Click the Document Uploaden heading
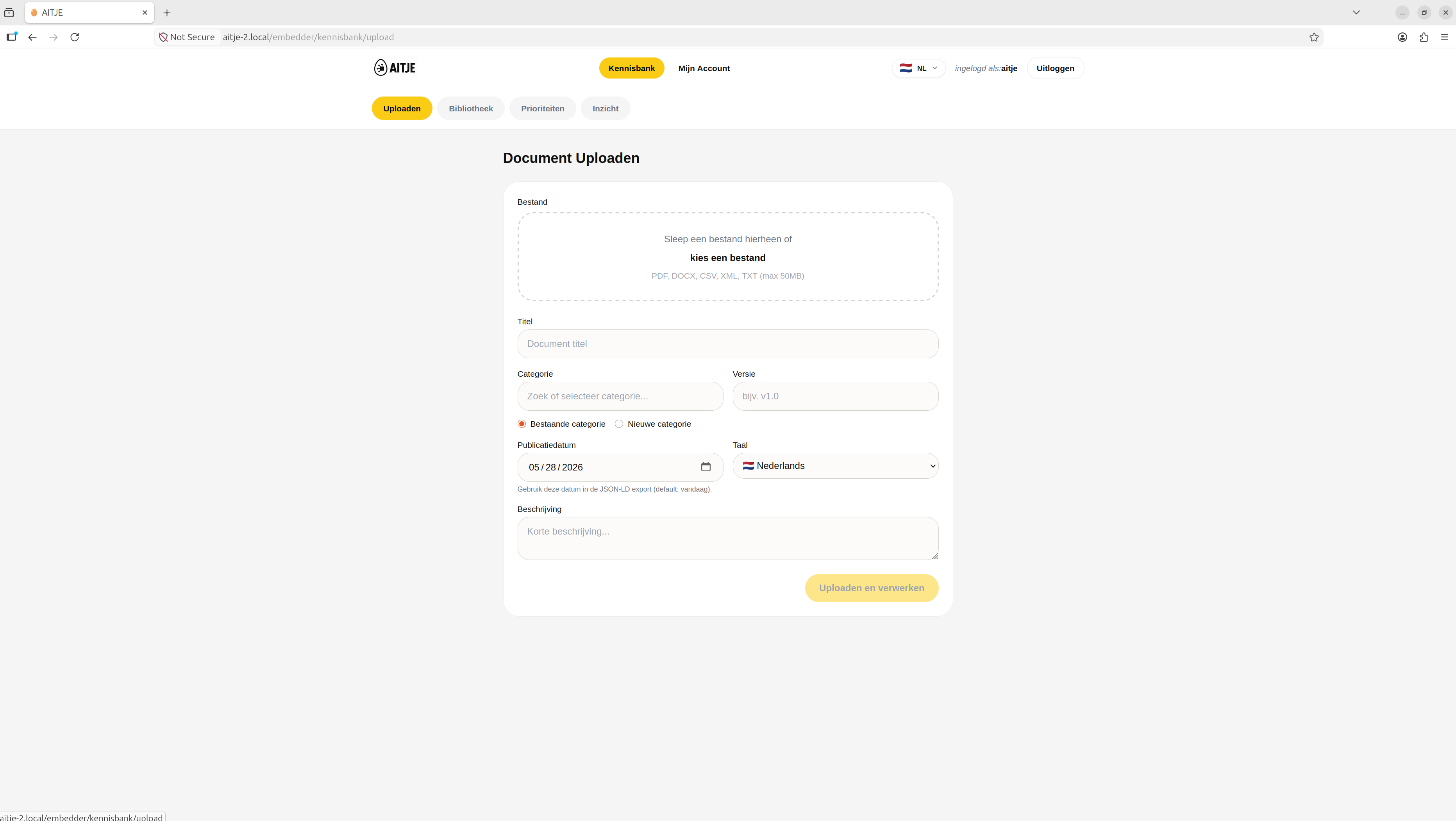This screenshot has height=821, width=1456. [x=571, y=158]
